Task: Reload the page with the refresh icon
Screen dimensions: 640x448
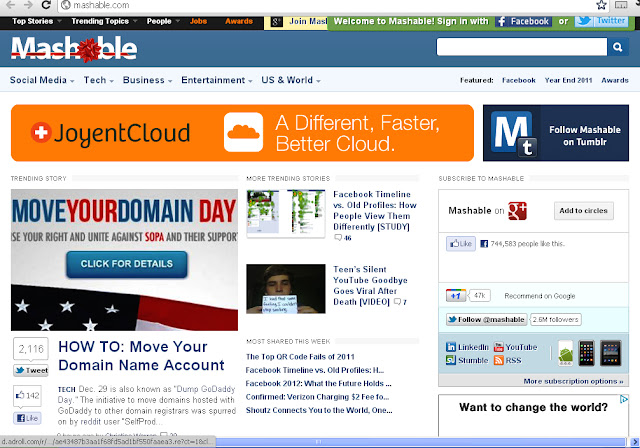Action: pyautogui.click(x=46, y=5)
